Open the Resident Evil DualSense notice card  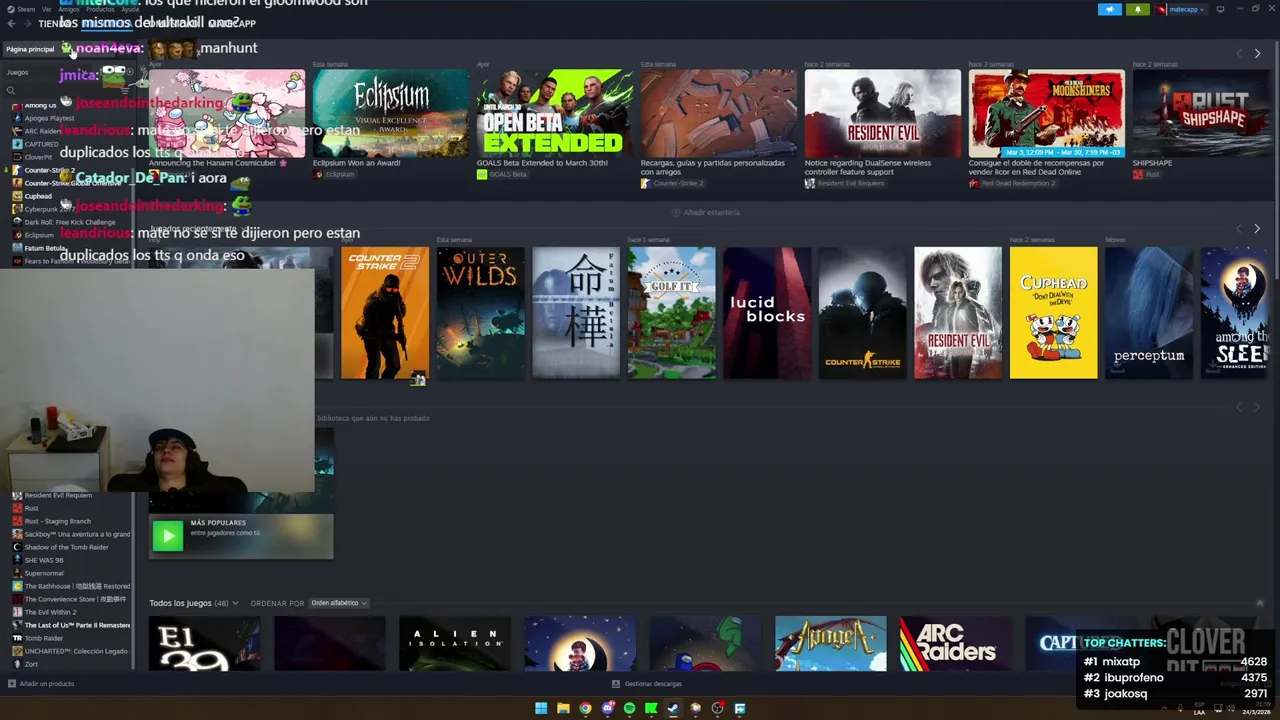883,114
